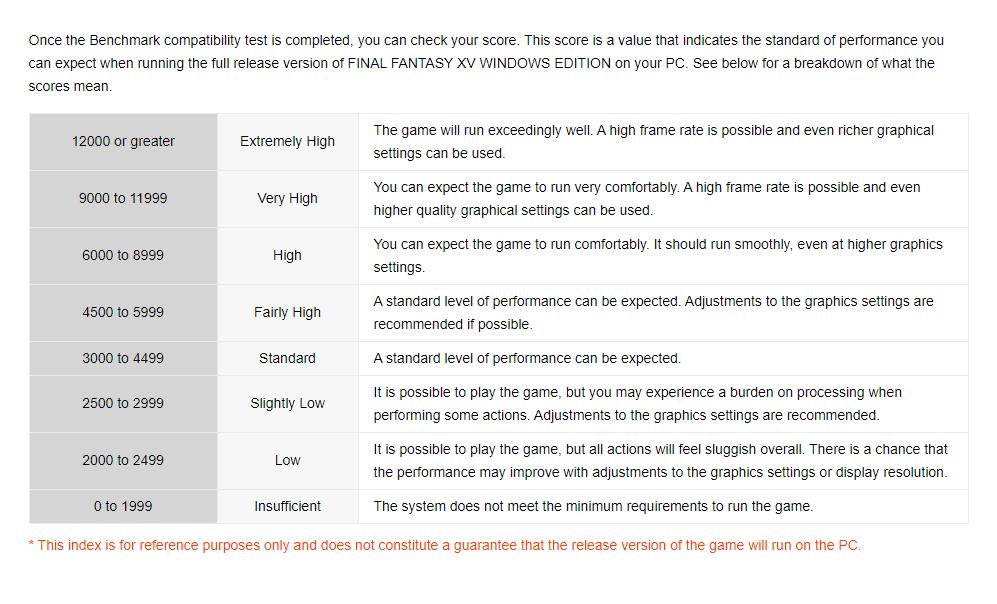
Task: Select the "4500 to 5999" score range
Action: [123, 313]
